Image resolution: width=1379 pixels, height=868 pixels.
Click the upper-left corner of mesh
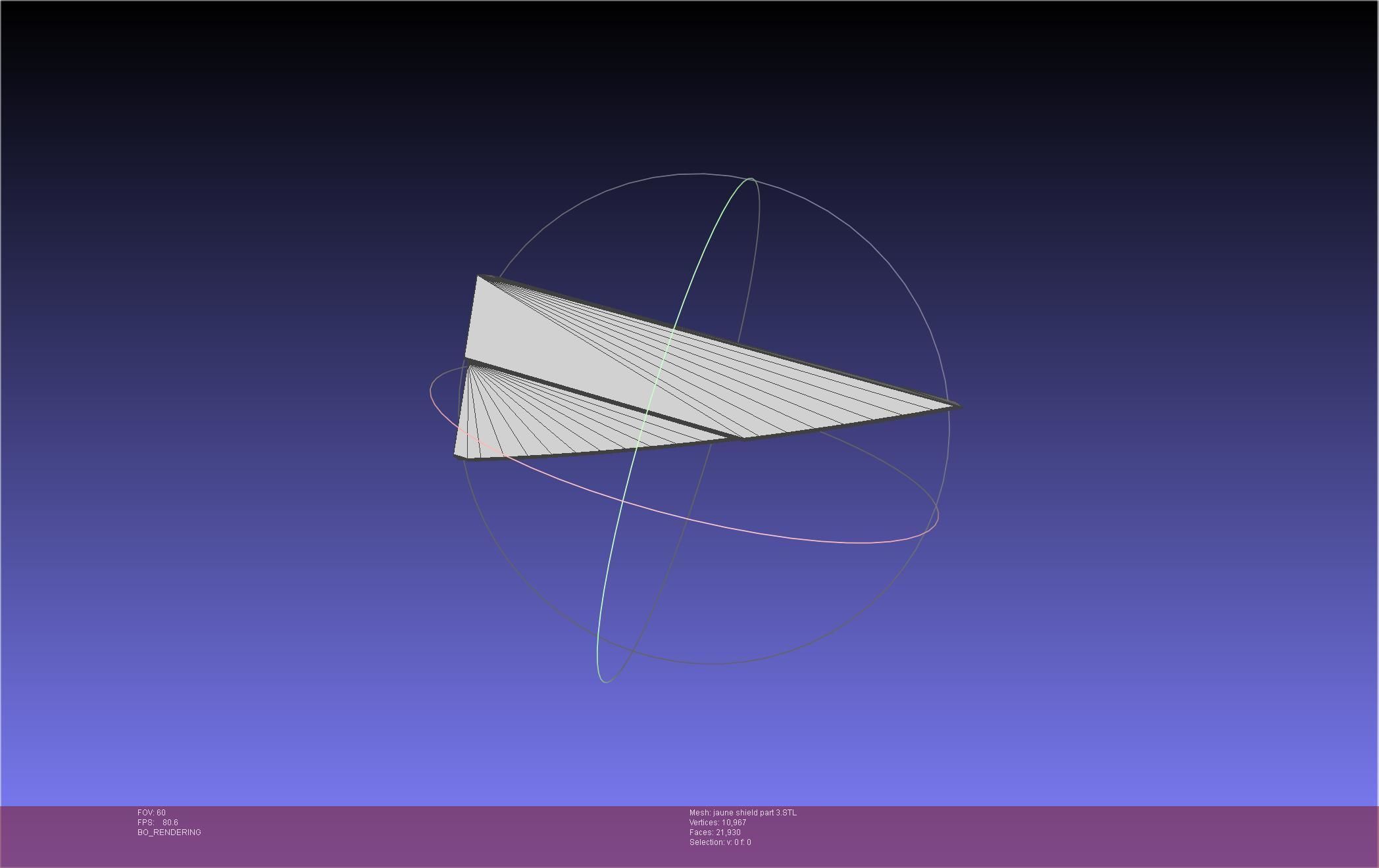click(480, 277)
